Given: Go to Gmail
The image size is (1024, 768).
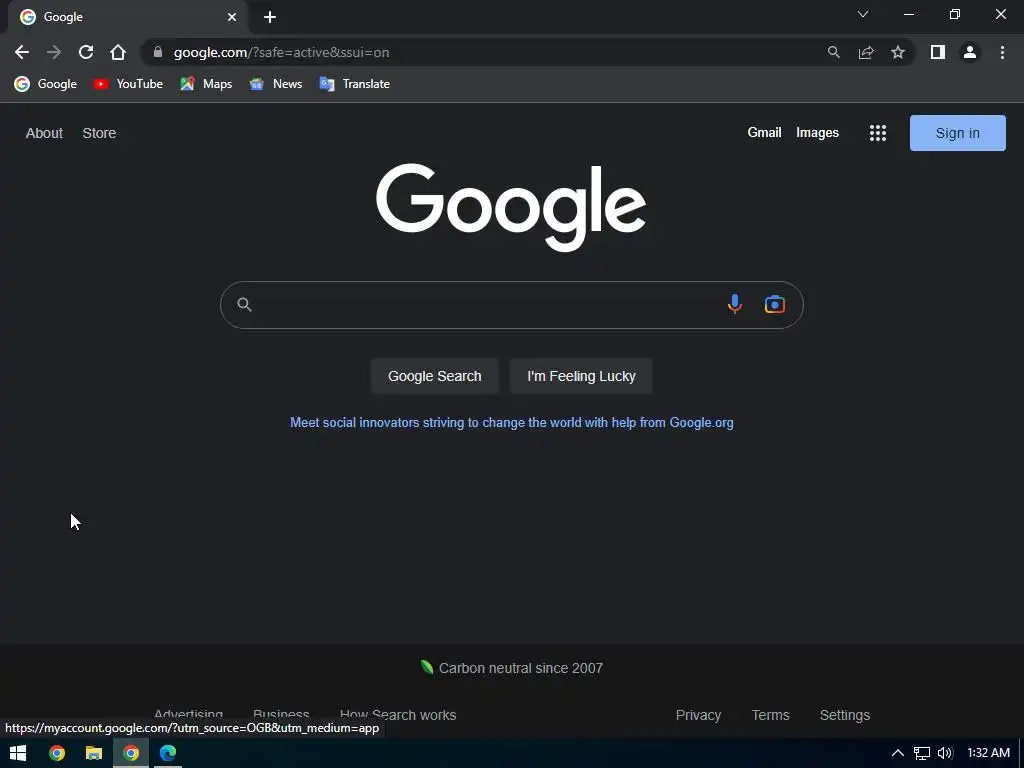Looking at the screenshot, I should [x=764, y=133].
